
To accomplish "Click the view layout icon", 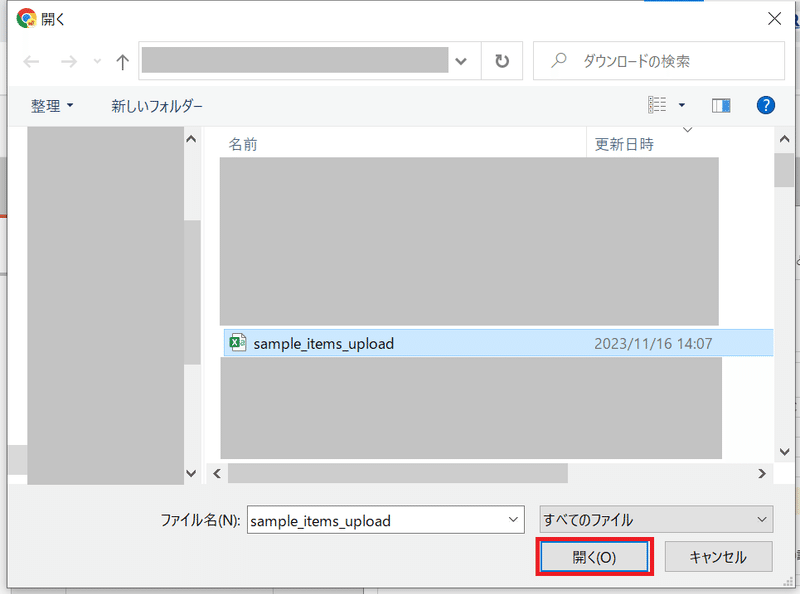I will 657,105.
